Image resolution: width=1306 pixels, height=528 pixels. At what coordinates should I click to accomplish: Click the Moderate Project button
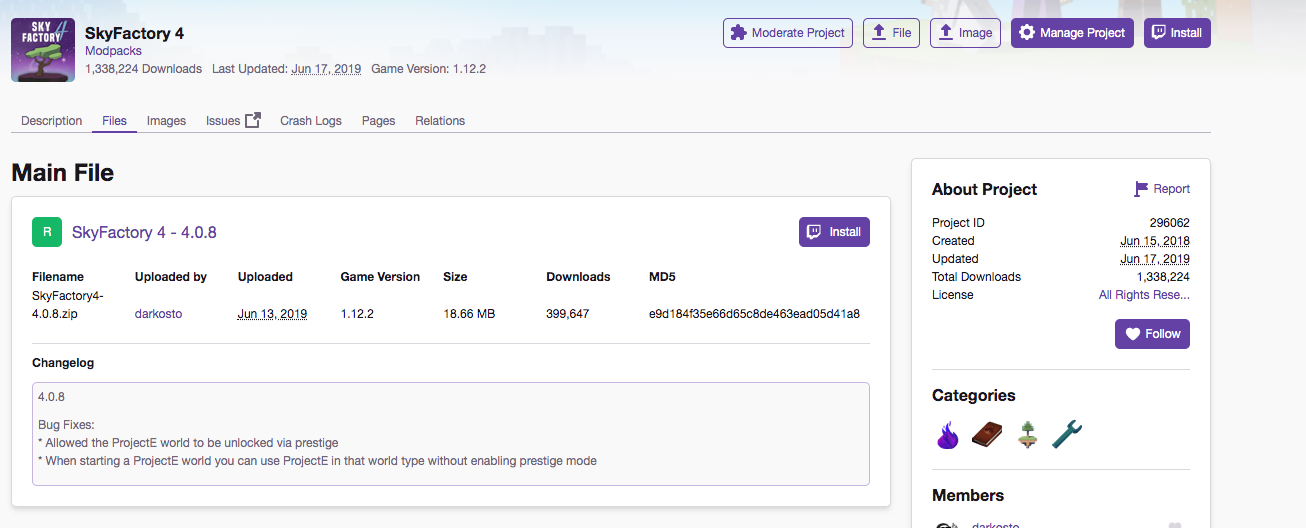788,33
